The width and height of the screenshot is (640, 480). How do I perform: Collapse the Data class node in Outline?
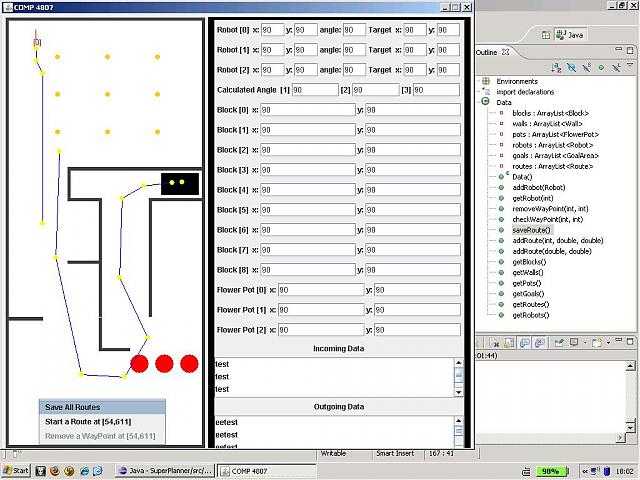[x=485, y=102]
